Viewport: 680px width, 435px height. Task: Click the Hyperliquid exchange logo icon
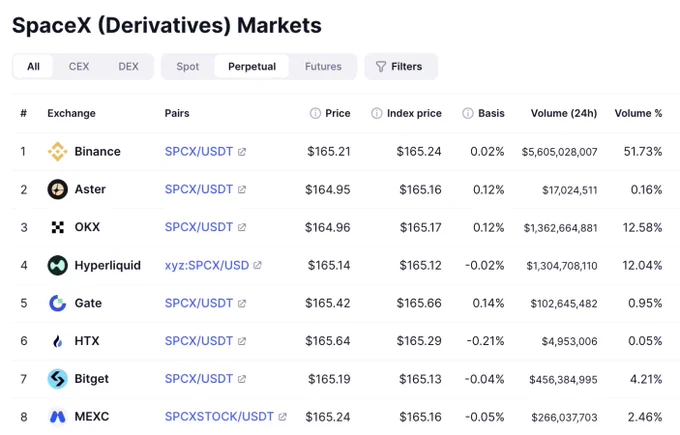[57, 265]
